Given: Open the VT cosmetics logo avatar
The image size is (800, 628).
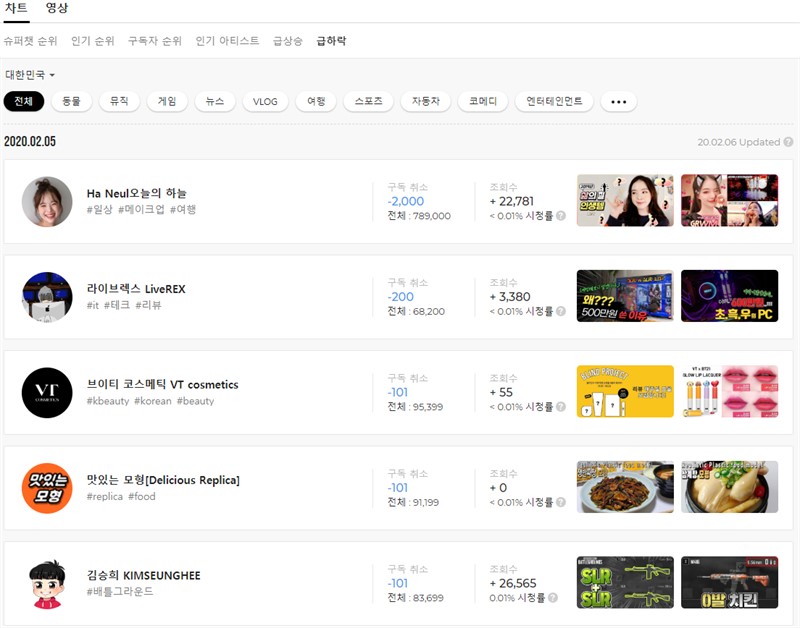Looking at the screenshot, I should (47, 393).
